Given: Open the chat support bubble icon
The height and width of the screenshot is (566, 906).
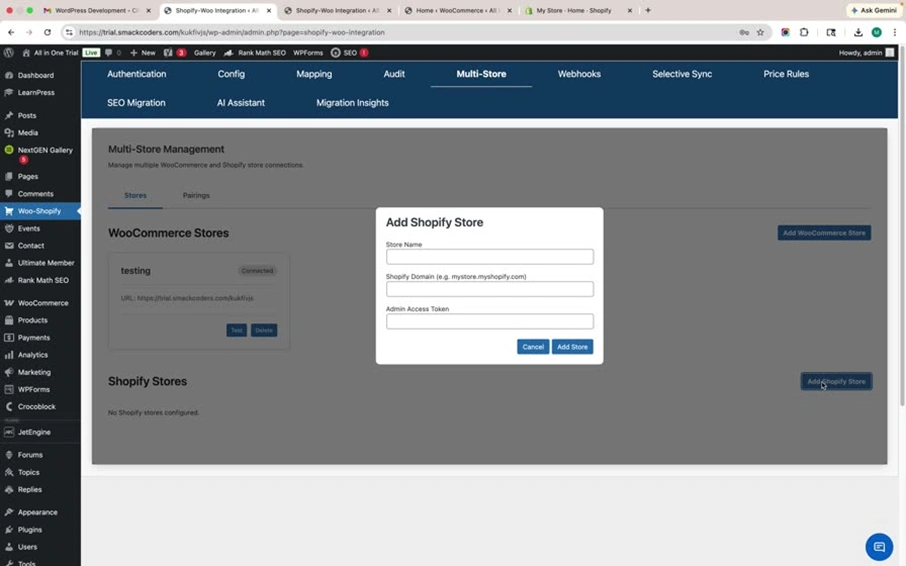Looking at the screenshot, I should (x=879, y=546).
